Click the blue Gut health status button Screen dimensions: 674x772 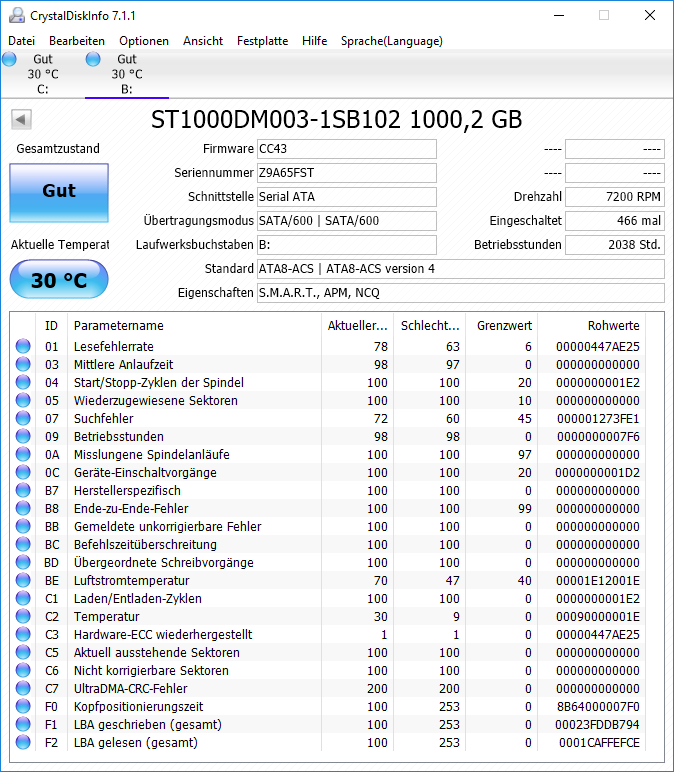tap(59, 193)
